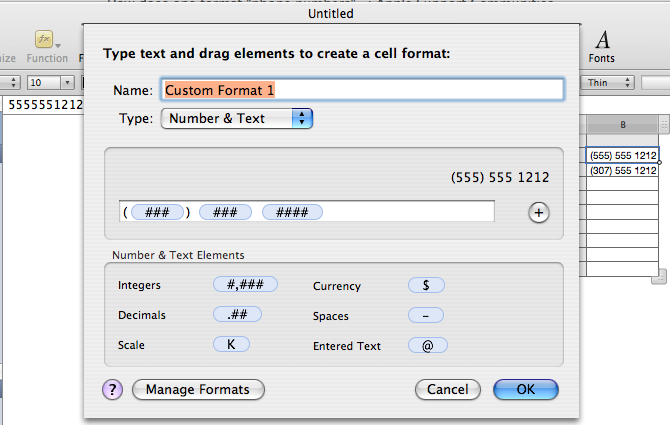This screenshot has height=425, width=670.
Task: Select the Currency $ element token
Action: (x=426, y=285)
